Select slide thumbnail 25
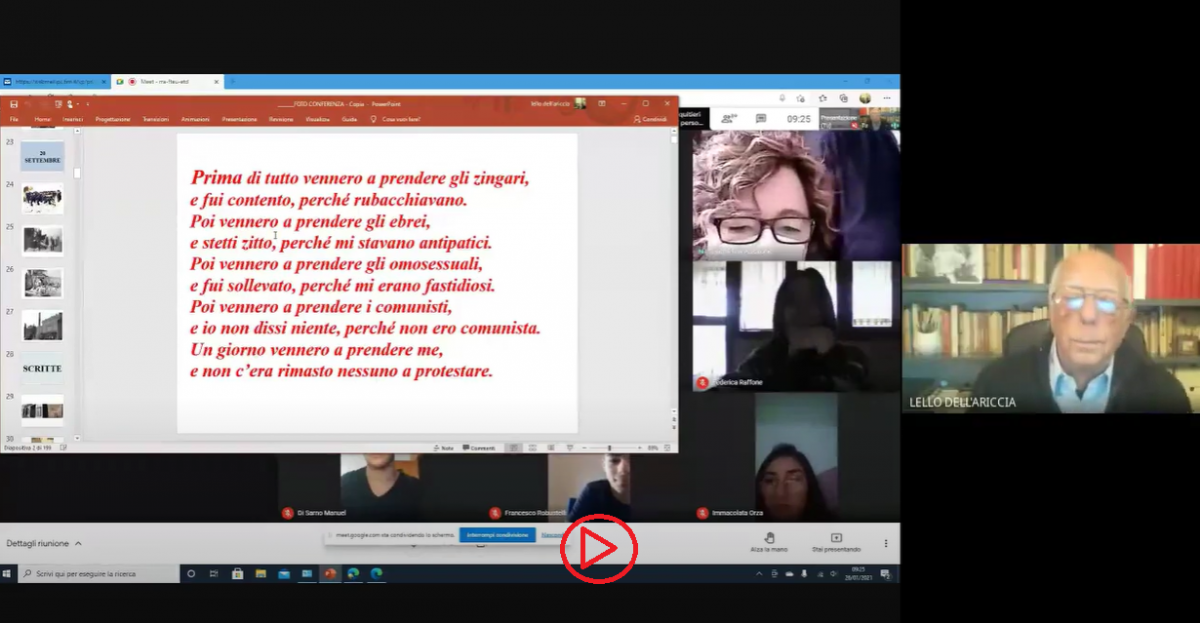The width and height of the screenshot is (1200, 623). pos(42,241)
